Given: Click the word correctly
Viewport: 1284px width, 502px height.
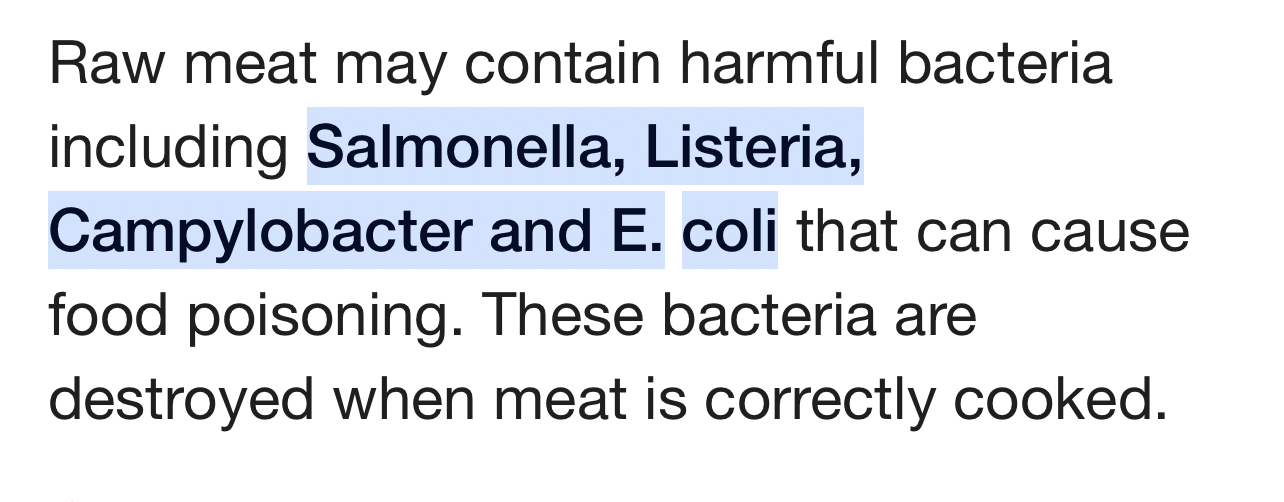Looking at the screenshot, I should [819, 400].
